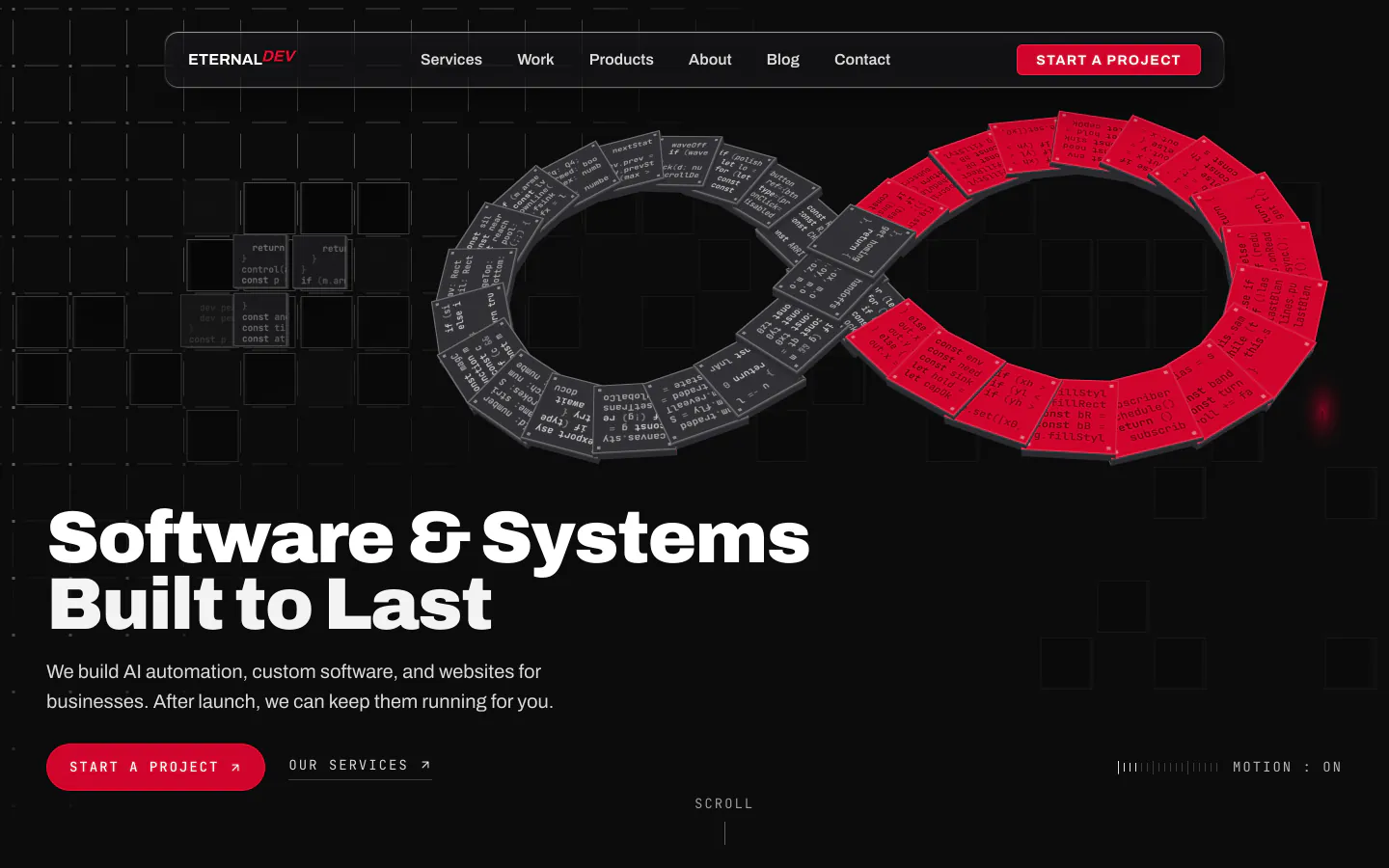Image resolution: width=1389 pixels, height=868 pixels.
Task: Click header Start a Project button
Action: 1108,60
